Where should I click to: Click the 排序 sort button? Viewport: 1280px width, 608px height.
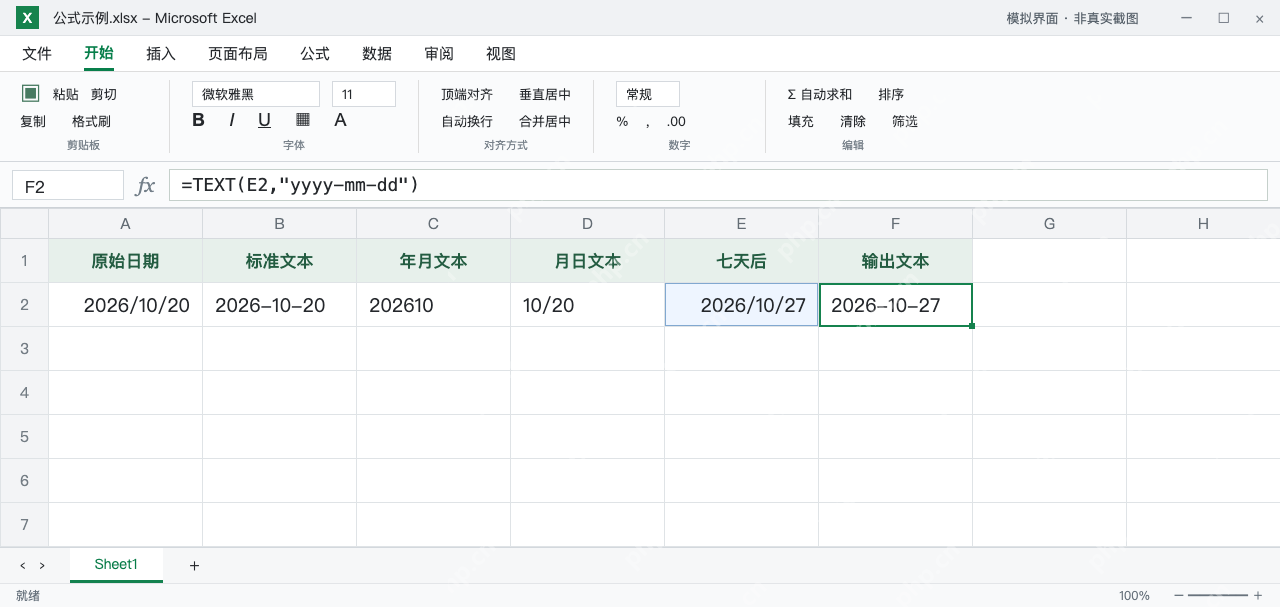pos(891,94)
